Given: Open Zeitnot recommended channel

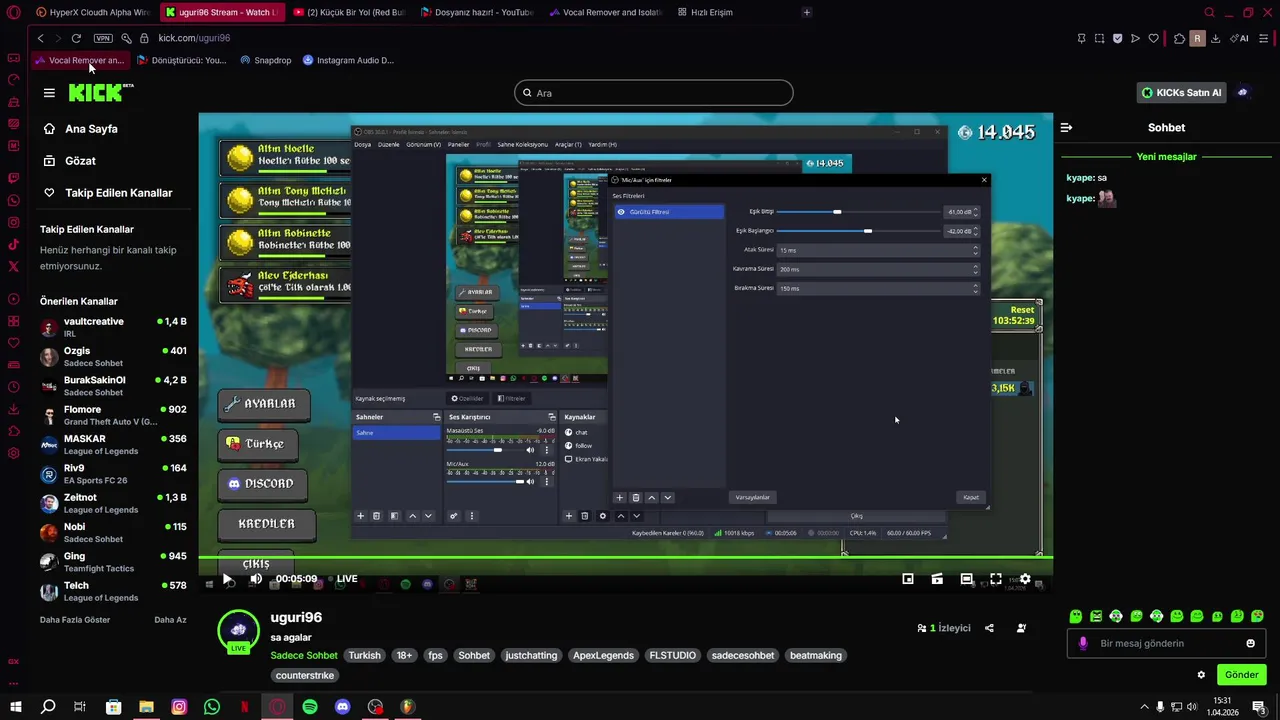Looking at the screenshot, I should (113, 503).
